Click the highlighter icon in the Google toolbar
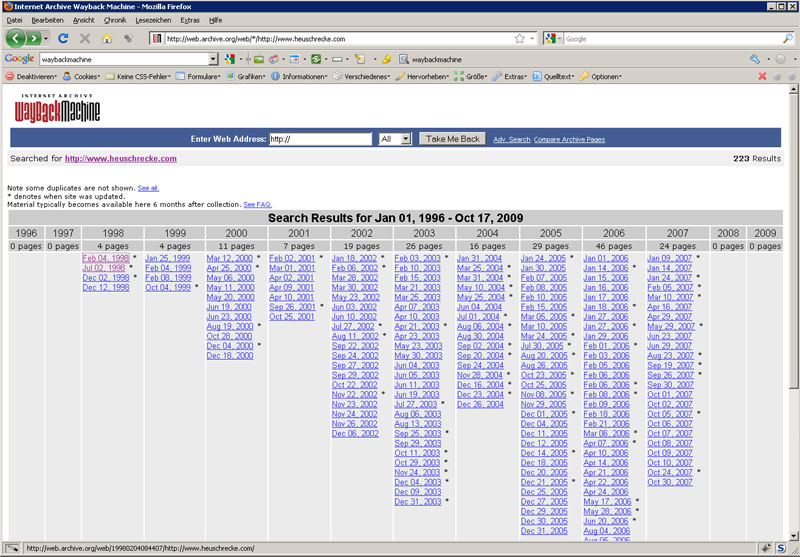This screenshot has width=800, height=557. point(386,59)
